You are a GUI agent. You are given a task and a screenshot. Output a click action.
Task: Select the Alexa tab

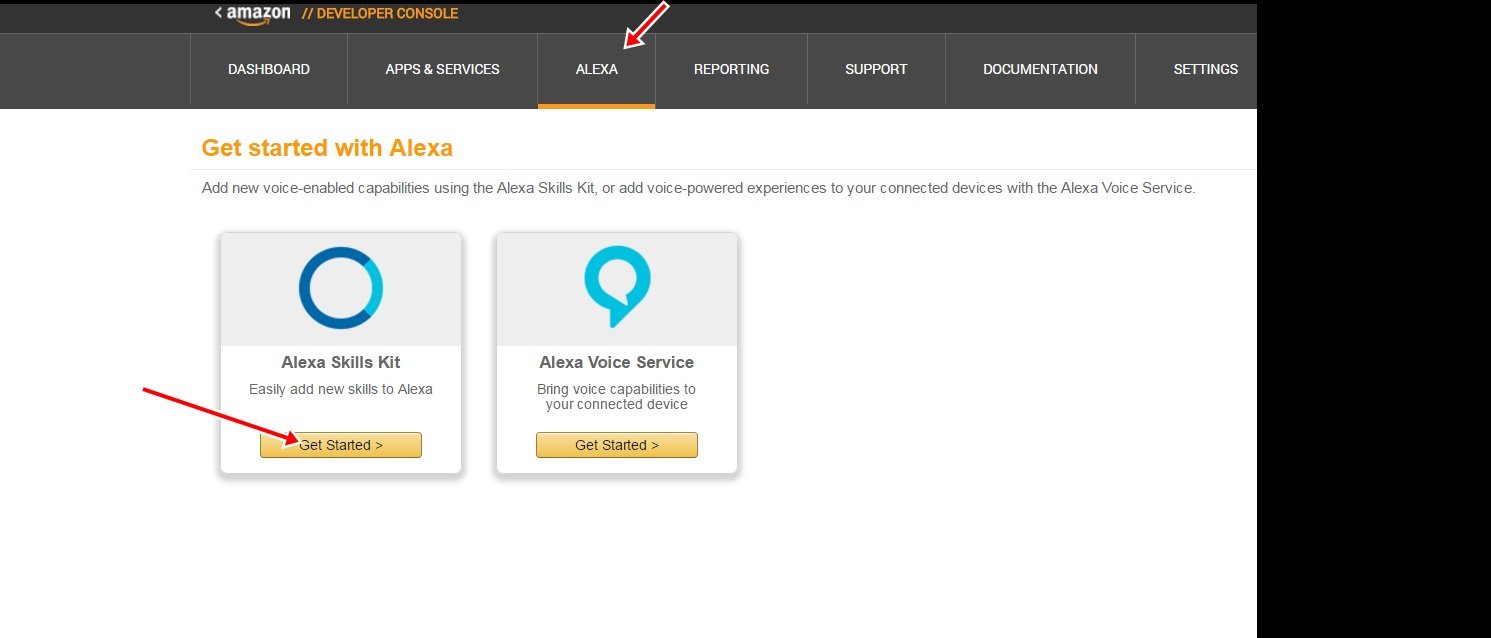[x=597, y=69]
